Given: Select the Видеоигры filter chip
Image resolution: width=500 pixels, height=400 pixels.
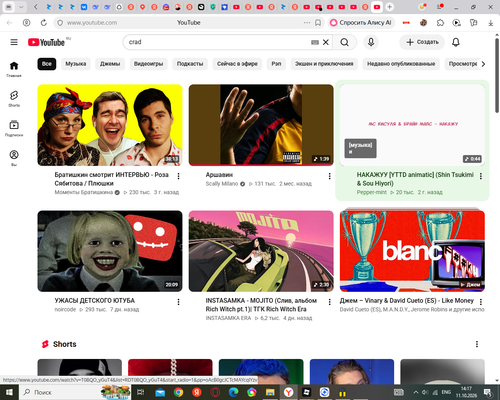Looking at the screenshot, I should [x=148, y=64].
